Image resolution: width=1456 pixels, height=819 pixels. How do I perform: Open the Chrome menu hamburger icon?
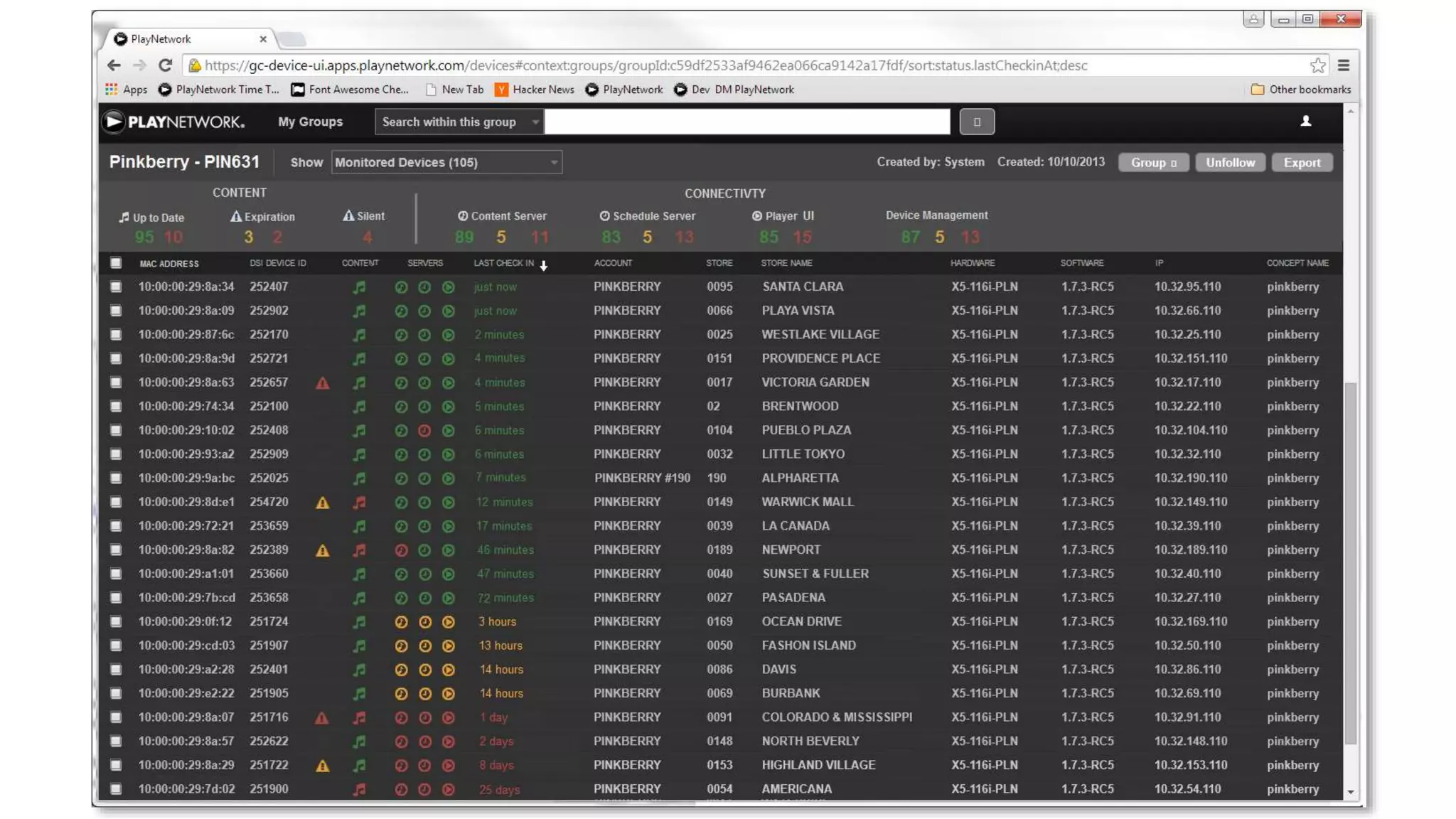(1344, 65)
